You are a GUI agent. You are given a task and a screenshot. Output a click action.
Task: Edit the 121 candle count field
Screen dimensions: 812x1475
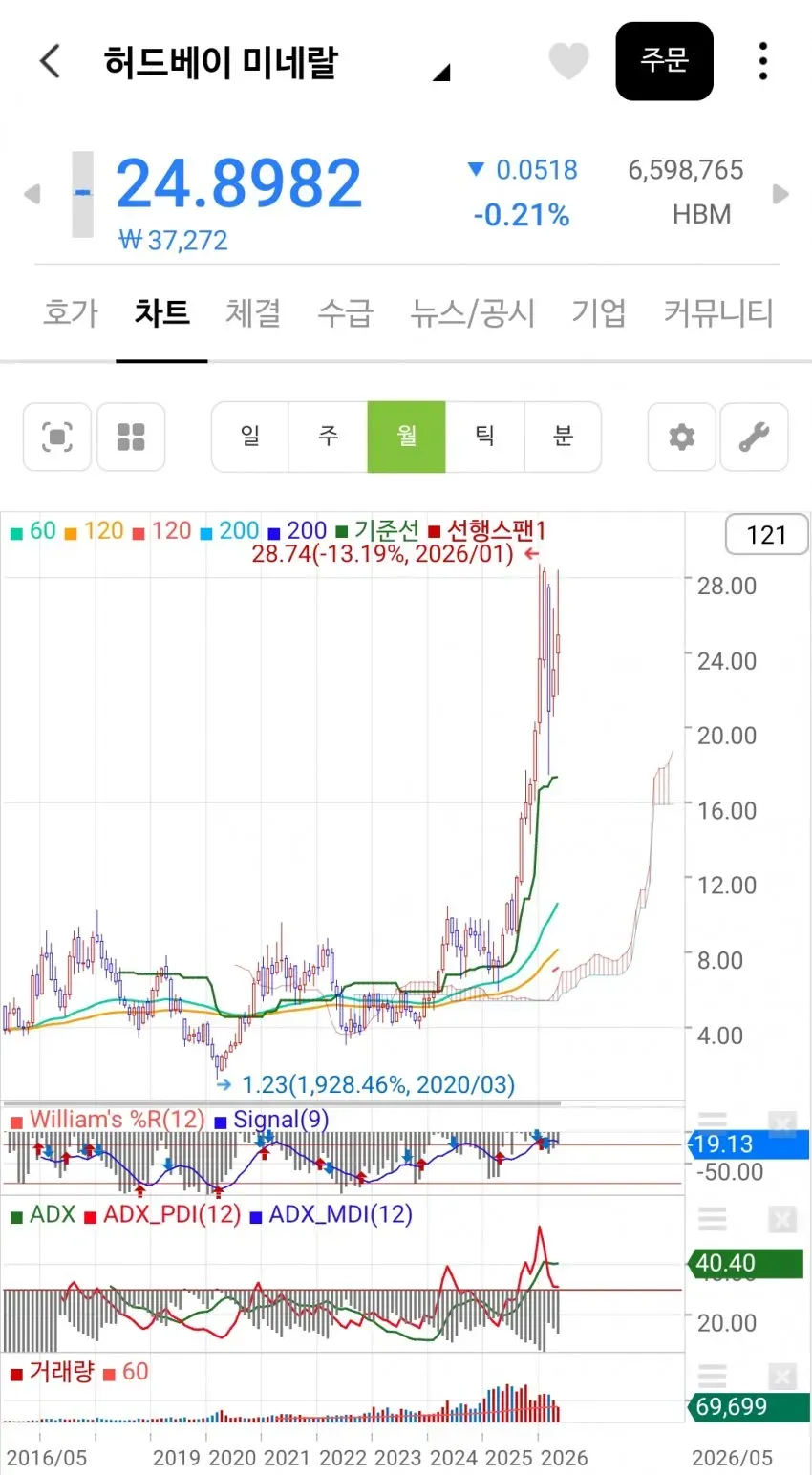click(767, 535)
